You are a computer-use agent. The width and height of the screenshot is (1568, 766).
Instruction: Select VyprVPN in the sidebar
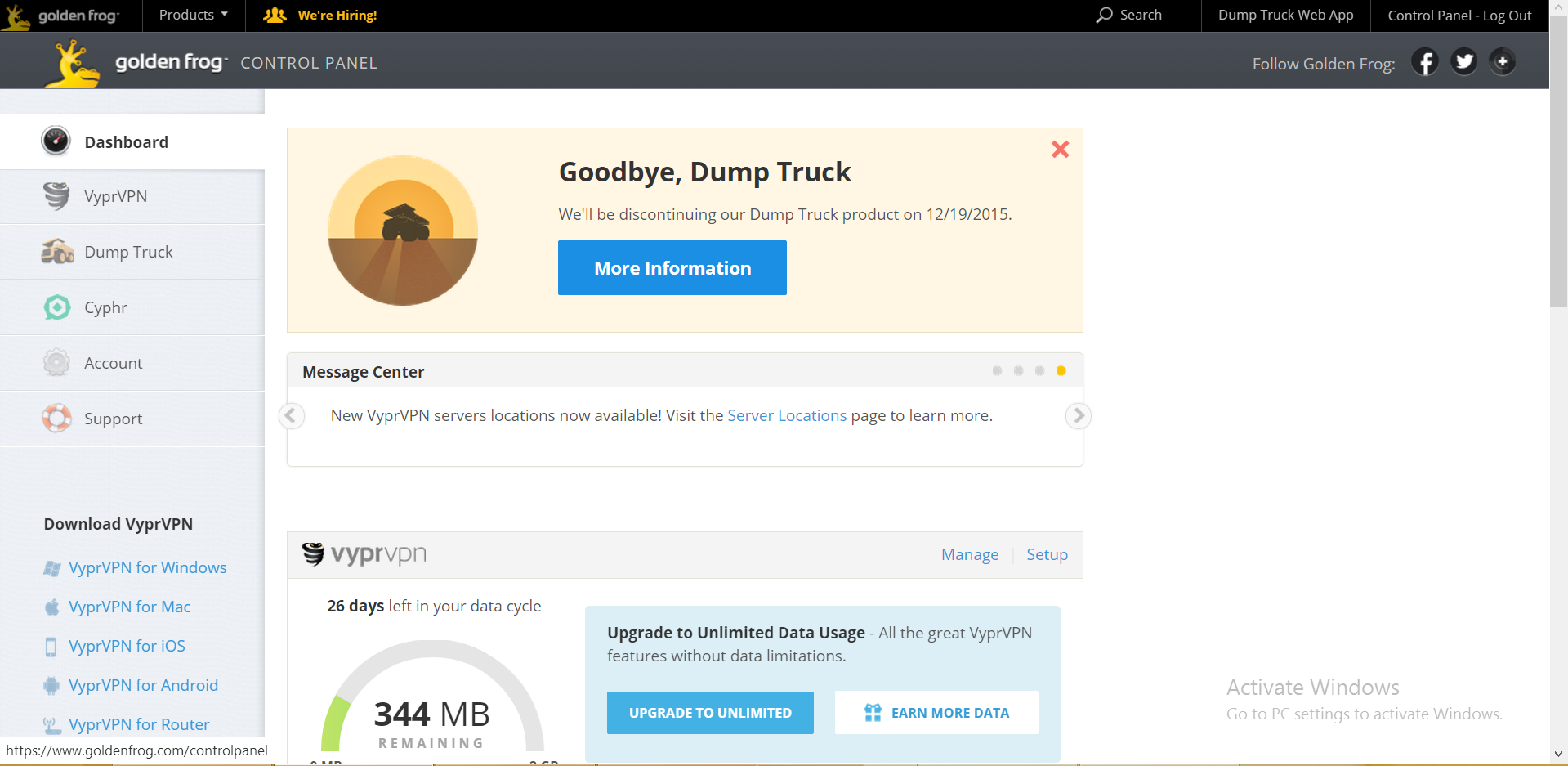click(132, 196)
